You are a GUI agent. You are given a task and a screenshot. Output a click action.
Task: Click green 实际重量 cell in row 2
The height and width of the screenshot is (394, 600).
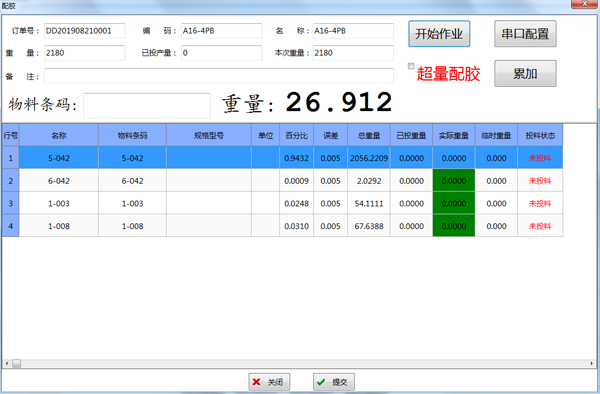click(x=454, y=181)
